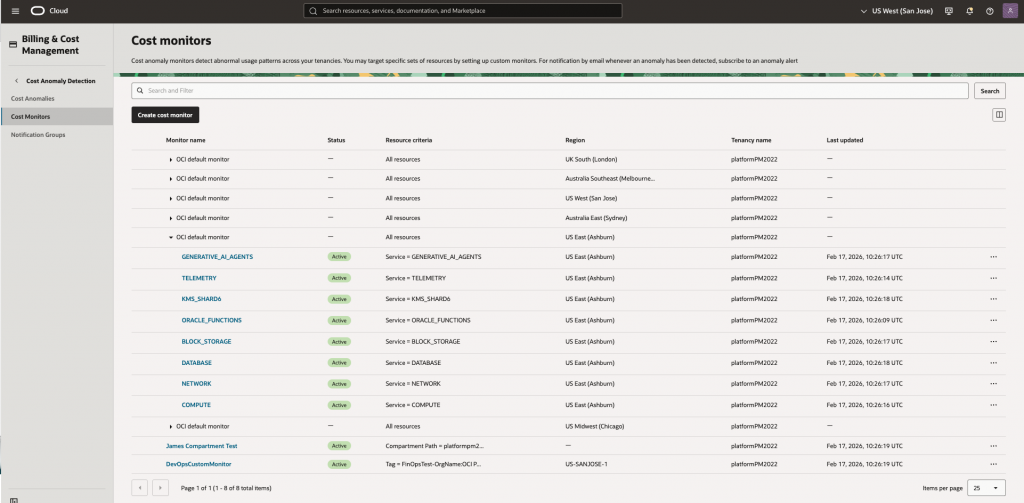The width and height of the screenshot is (1024, 503).
Task: Click the Active badge in the DevOpsCustomMonitor row
Action: [x=339, y=464]
